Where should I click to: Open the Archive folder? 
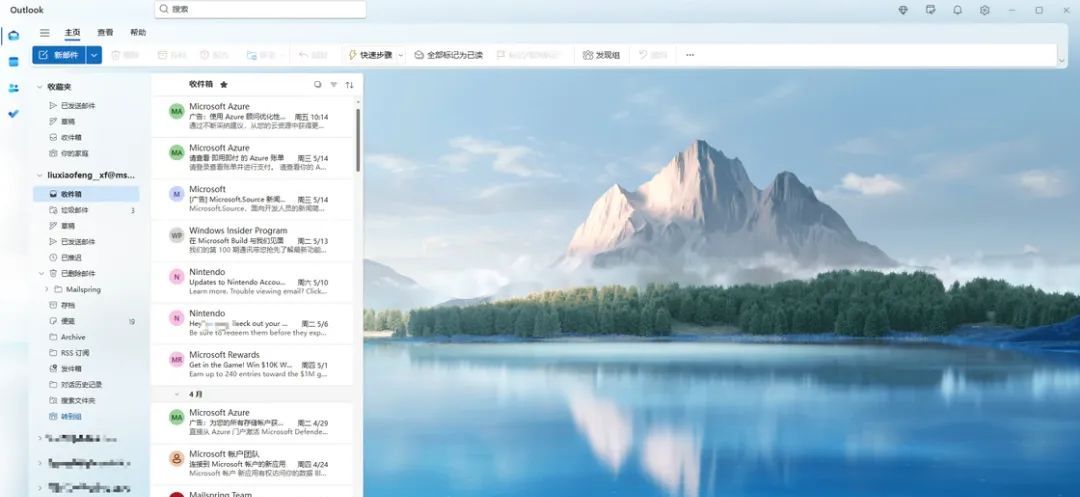pyautogui.click(x=87, y=337)
